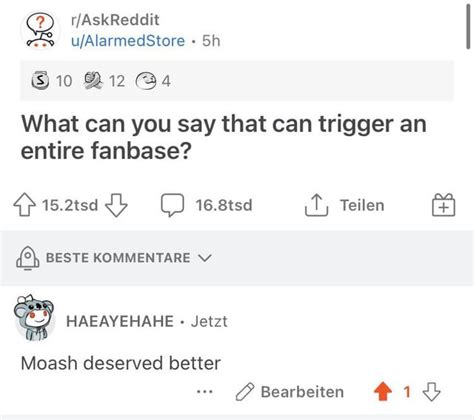Screen dimensions: 474x420
Task: Downvote the AskReddit post
Action: point(116,205)
